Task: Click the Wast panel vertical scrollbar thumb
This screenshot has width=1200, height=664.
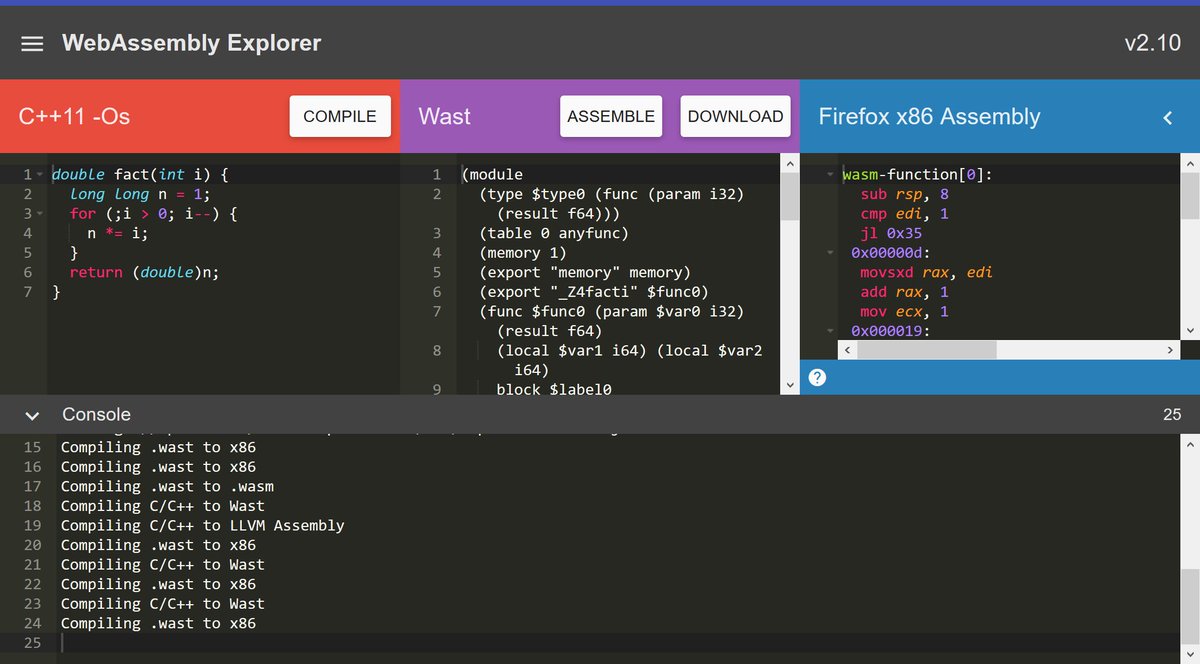Action: (x=789, y=196)
